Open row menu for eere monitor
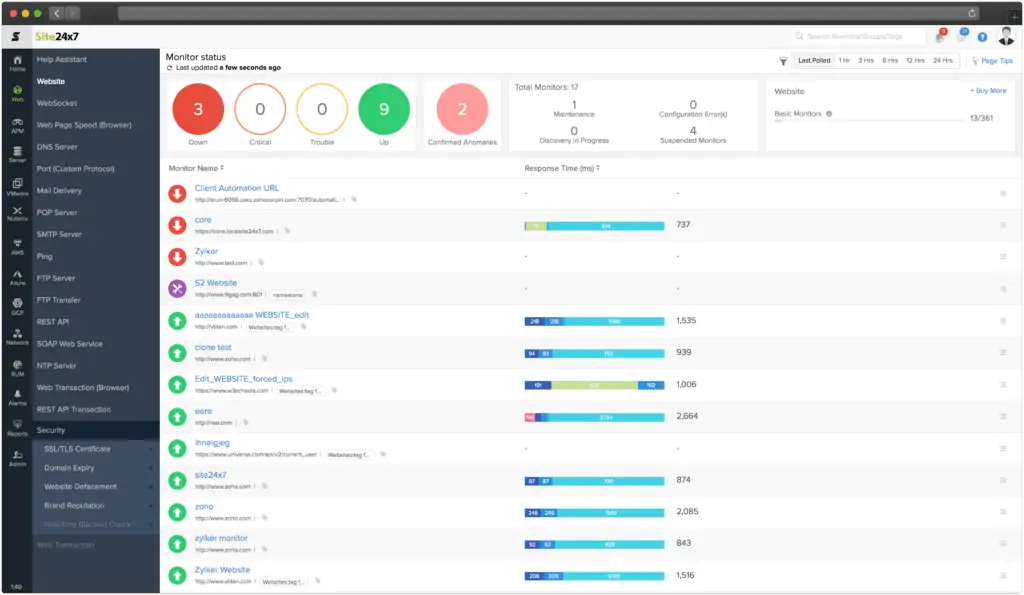 click(1003, 416)
